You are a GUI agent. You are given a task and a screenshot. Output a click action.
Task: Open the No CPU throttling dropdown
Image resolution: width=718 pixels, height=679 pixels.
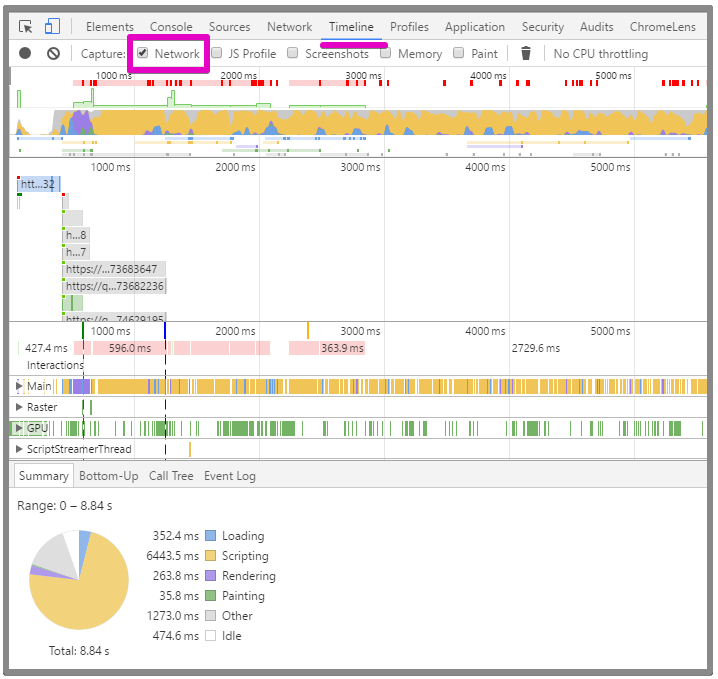click(601, 54)
